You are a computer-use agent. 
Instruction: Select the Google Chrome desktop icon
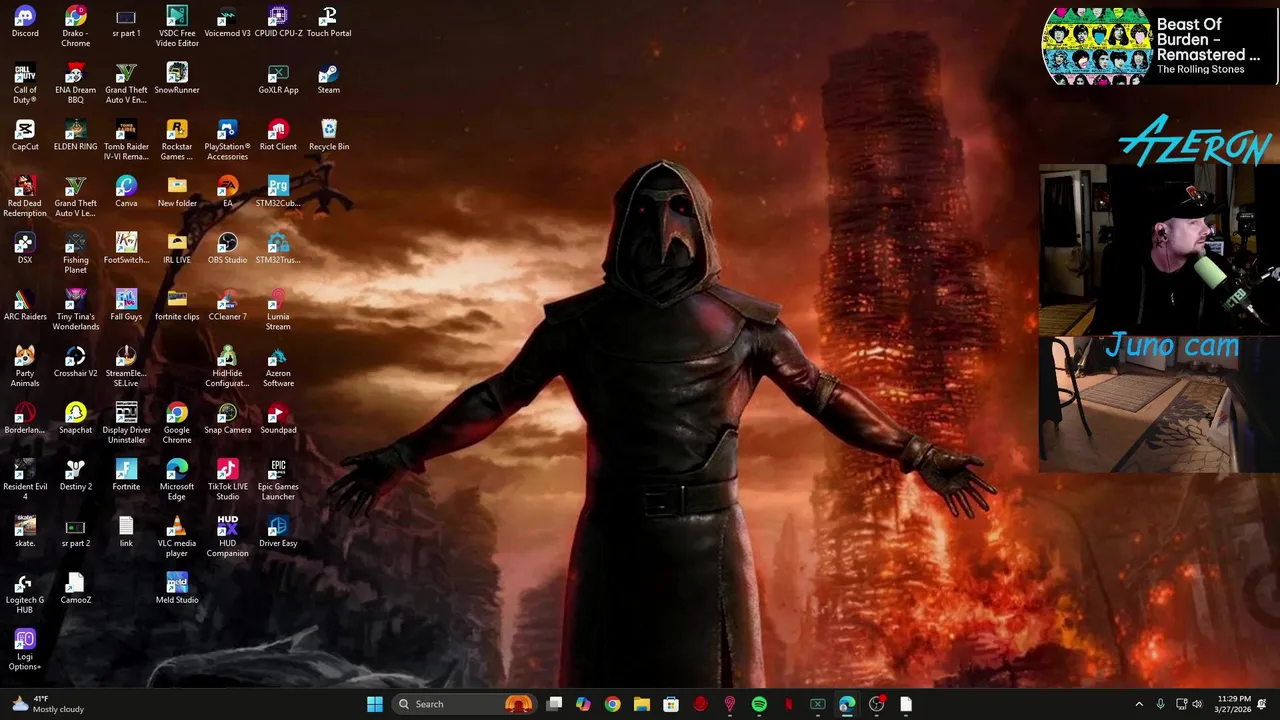point(177,424)
